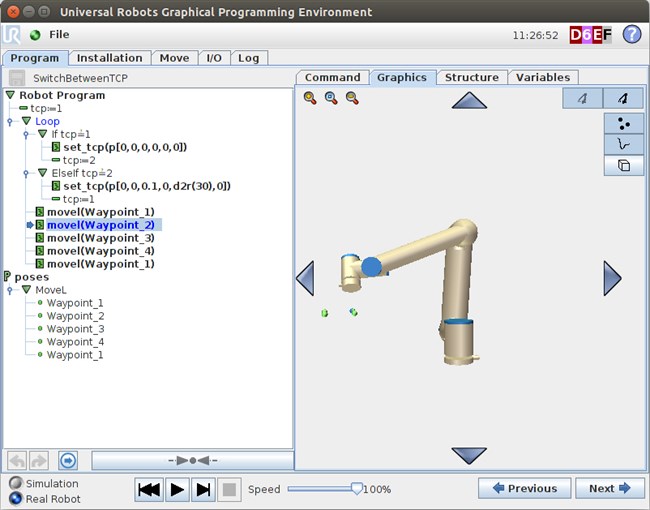Switch to the Command tab
Viewport: 650px width, 510px height.
[x=332, y=78]
